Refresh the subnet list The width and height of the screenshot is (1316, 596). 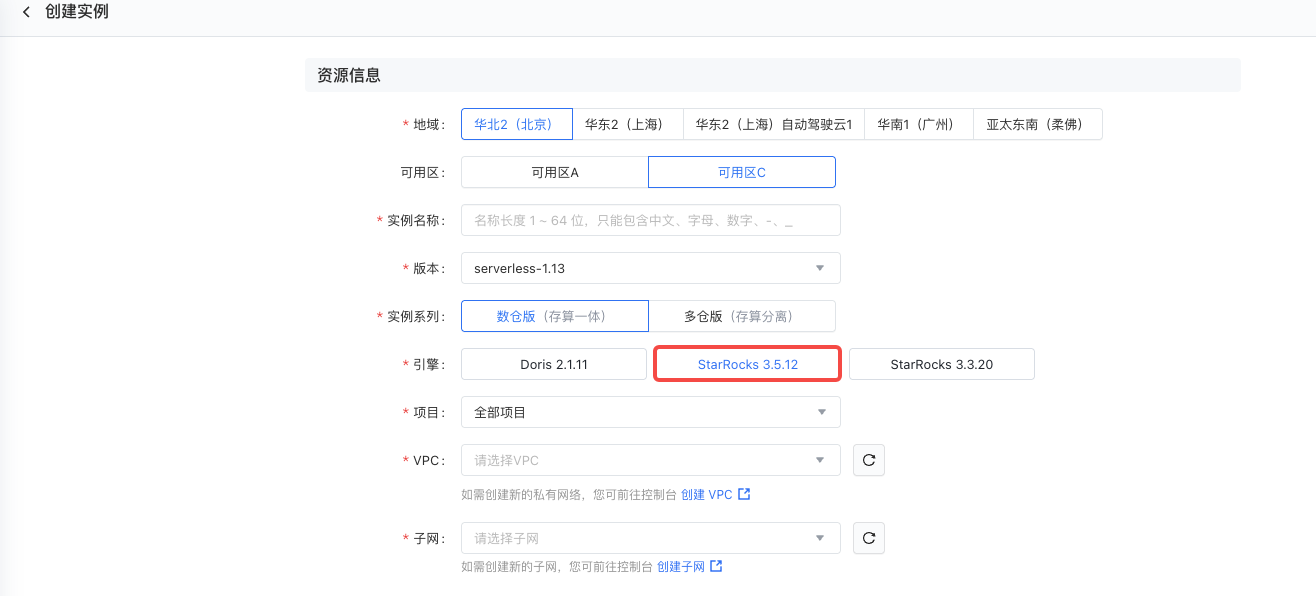point(869,538)
